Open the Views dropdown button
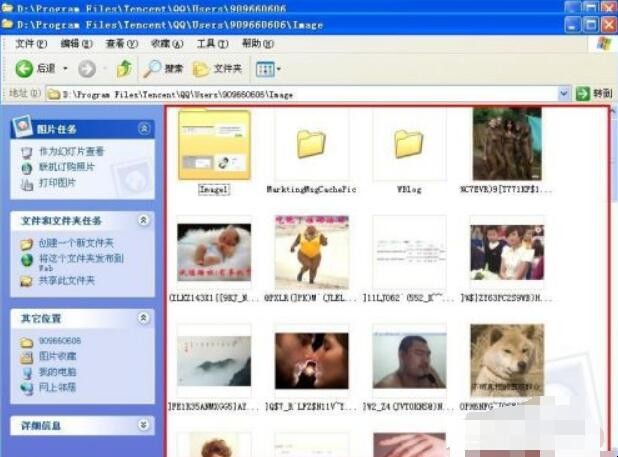 [268, 69]
